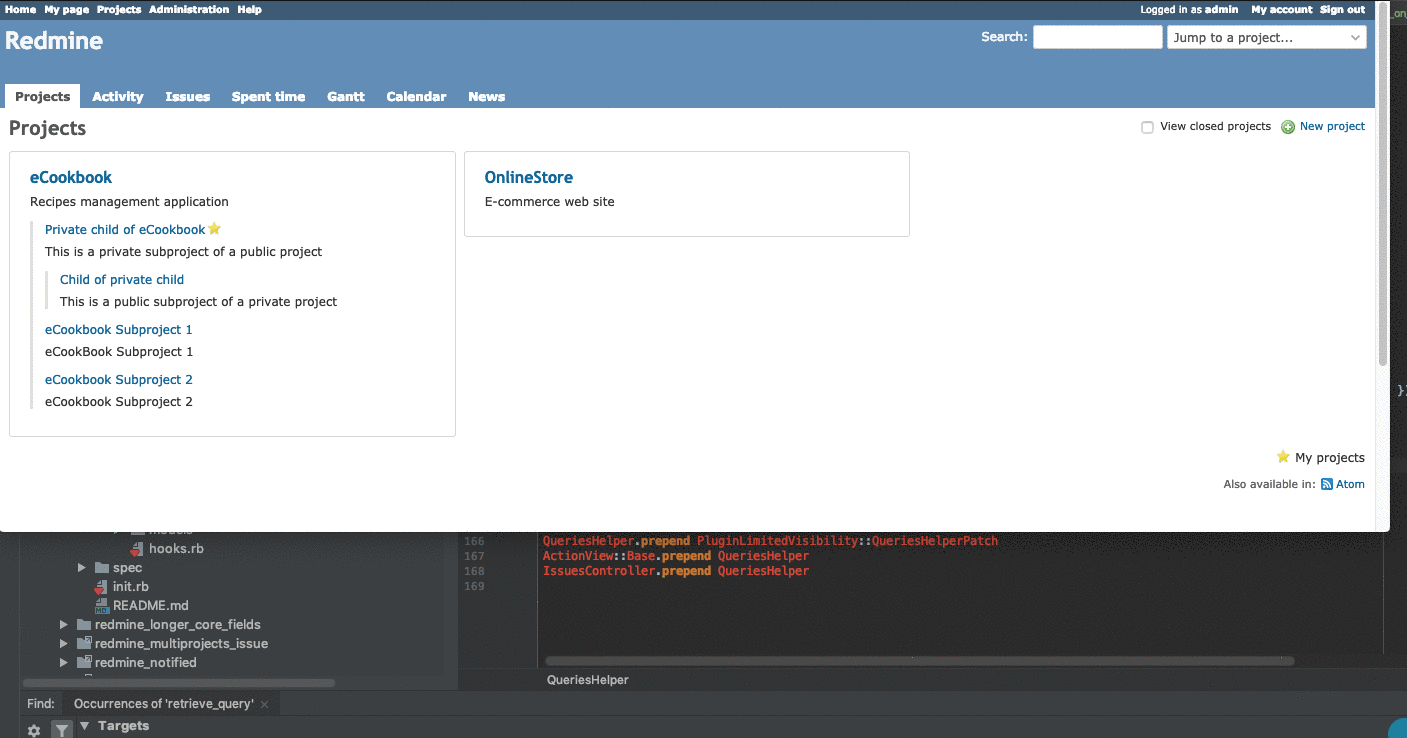Click the Redmine header title

(54, 41)
